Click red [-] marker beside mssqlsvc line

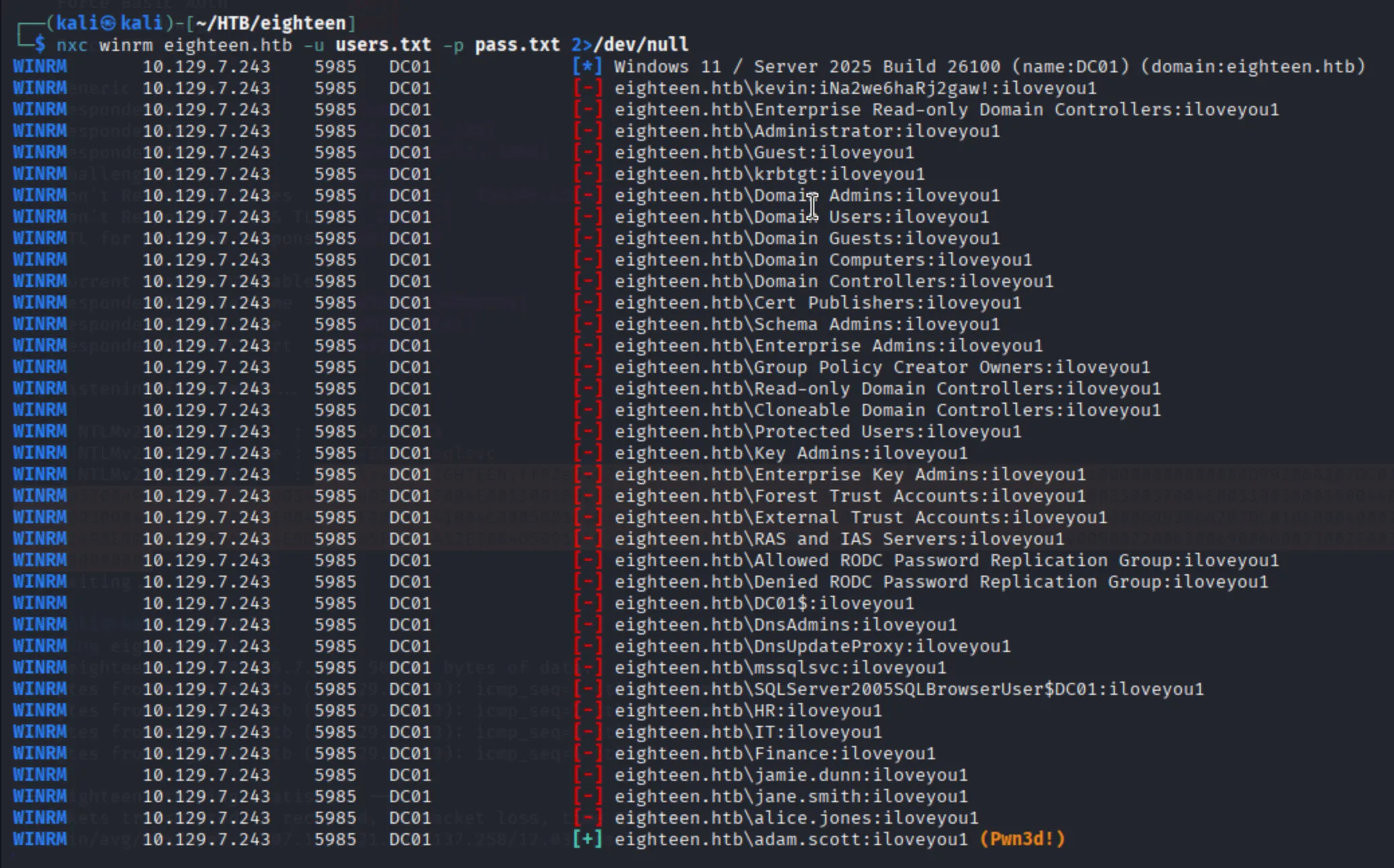(x=588, y=668)
